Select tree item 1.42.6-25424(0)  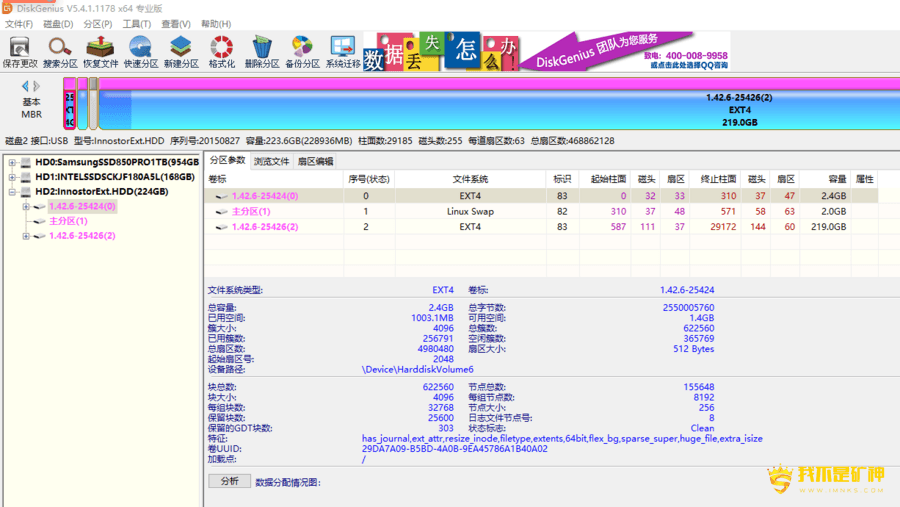click(82, 206)
